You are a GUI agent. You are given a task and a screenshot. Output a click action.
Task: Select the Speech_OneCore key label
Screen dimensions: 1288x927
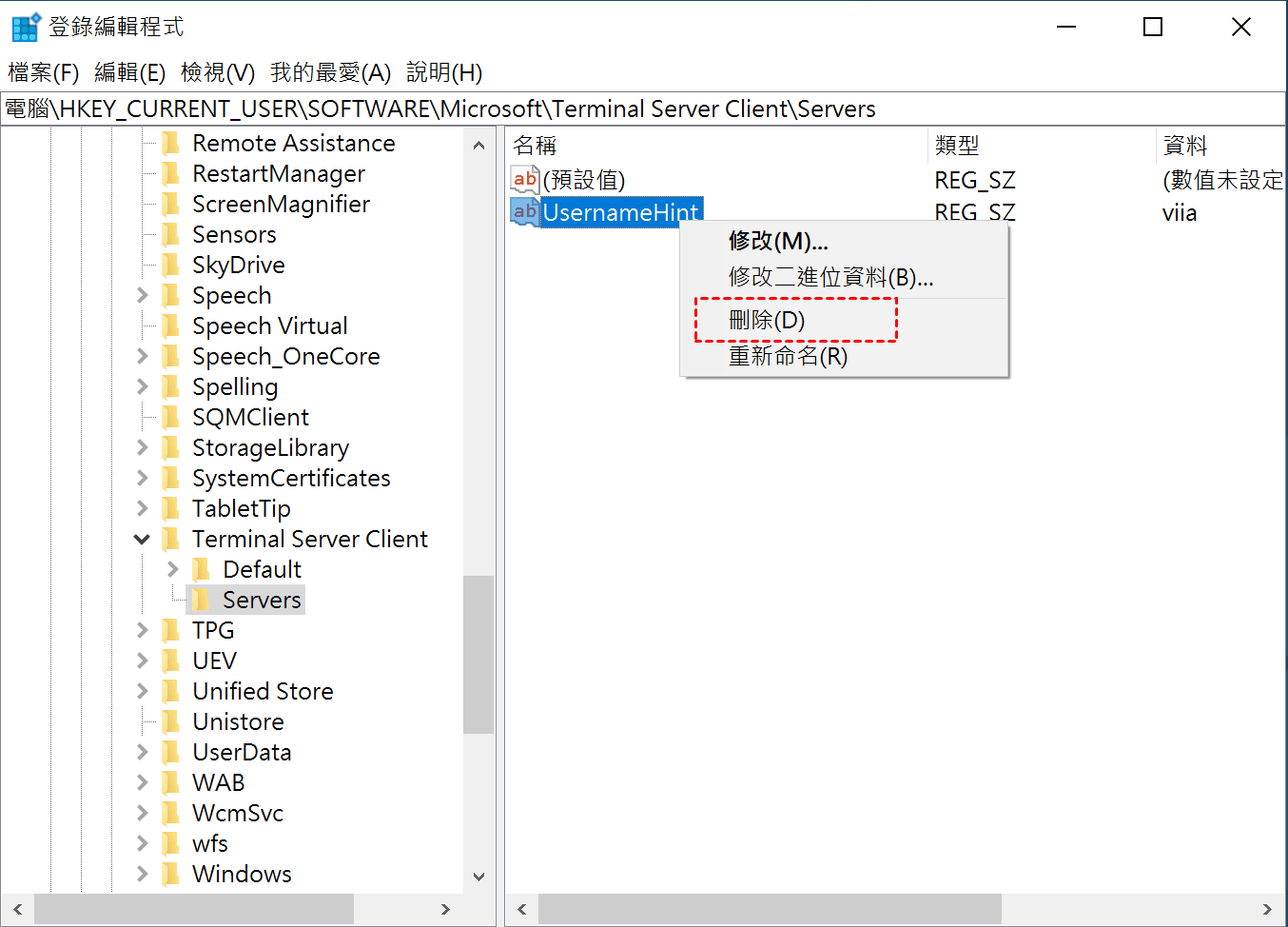pyautogui.click(x=285, y=356)
